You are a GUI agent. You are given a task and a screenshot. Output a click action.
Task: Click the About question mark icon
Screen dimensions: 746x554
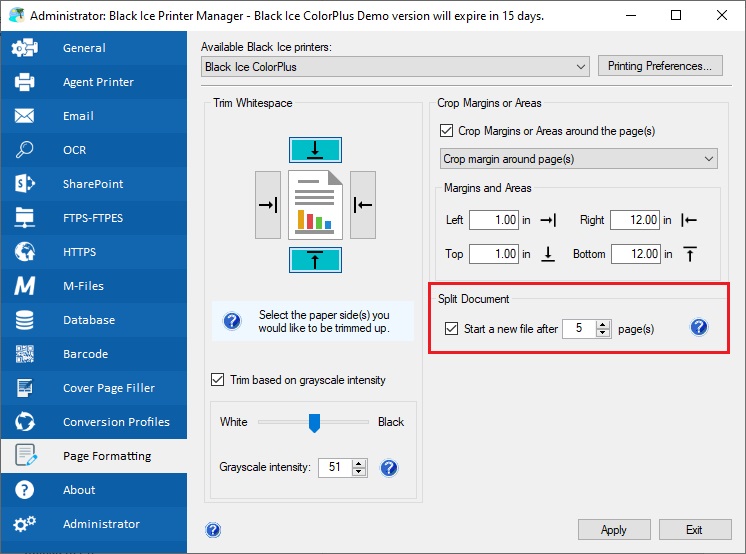click(24, 490)
